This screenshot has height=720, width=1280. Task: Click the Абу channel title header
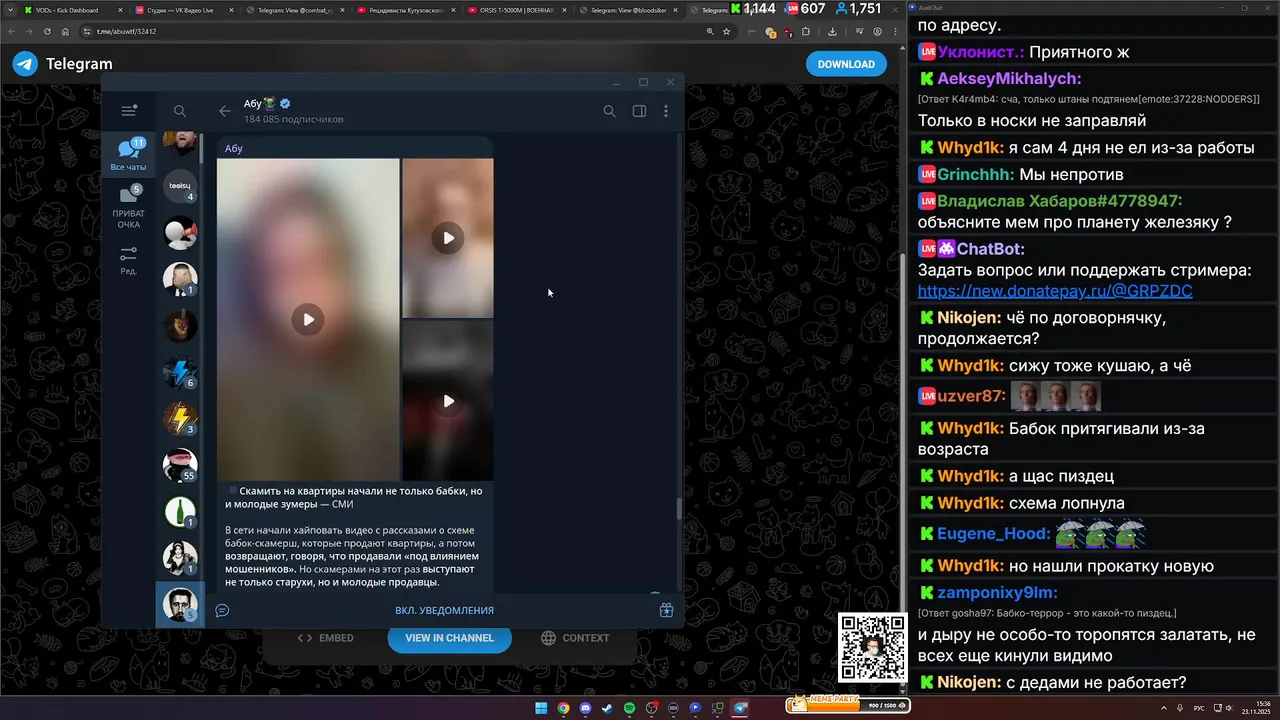[267, 103]
